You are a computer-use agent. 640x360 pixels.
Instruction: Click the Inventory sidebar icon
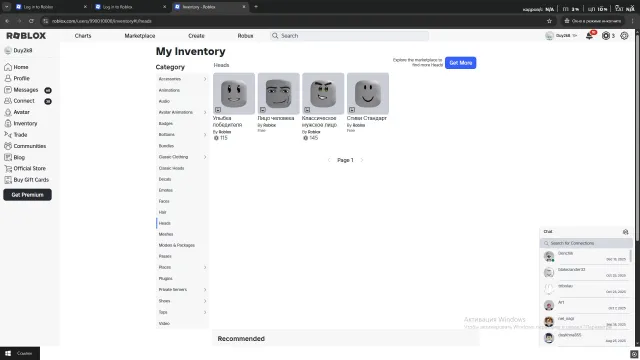point(8,123)
